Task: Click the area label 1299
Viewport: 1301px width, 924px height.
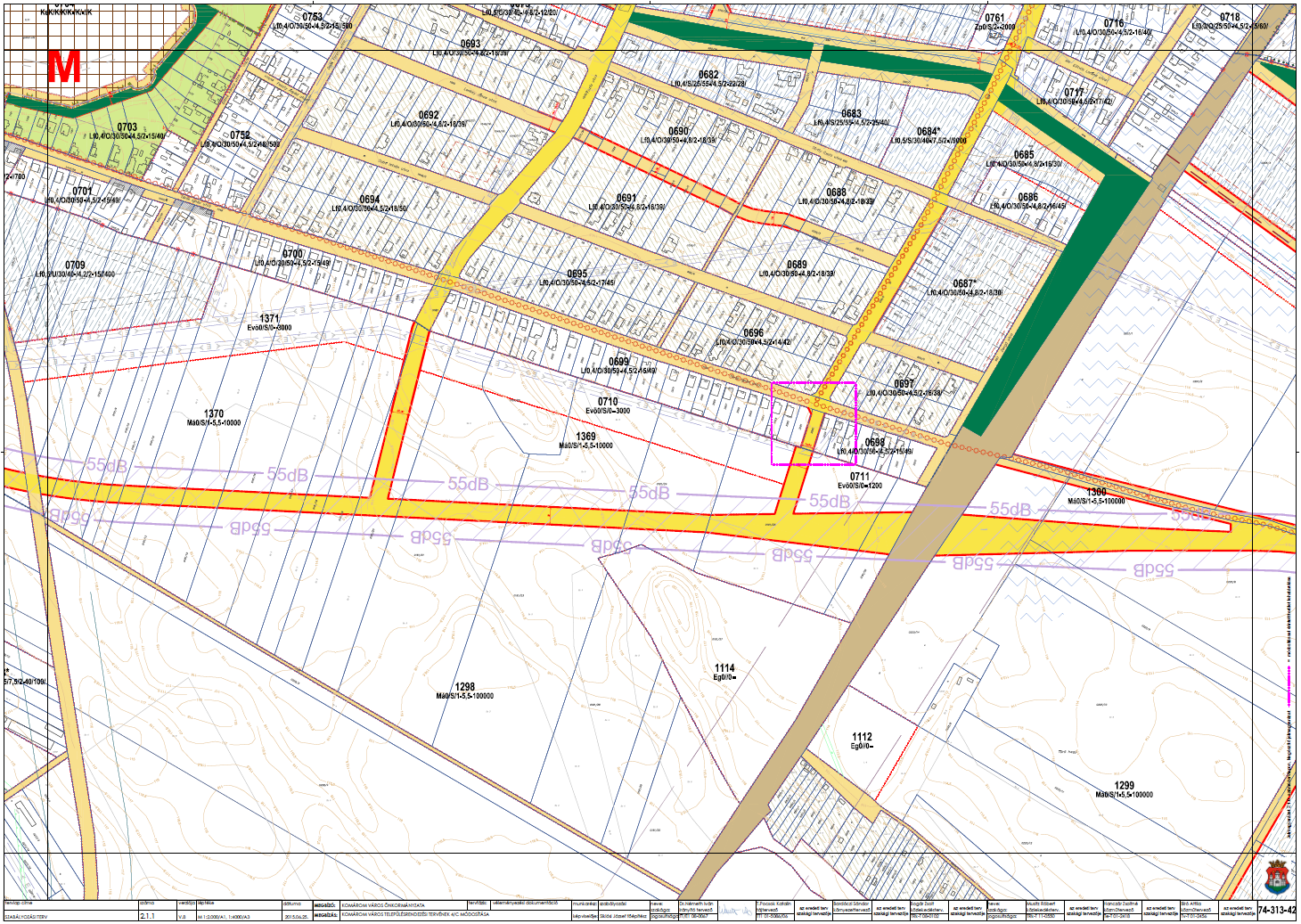Action: (1124, 786)
